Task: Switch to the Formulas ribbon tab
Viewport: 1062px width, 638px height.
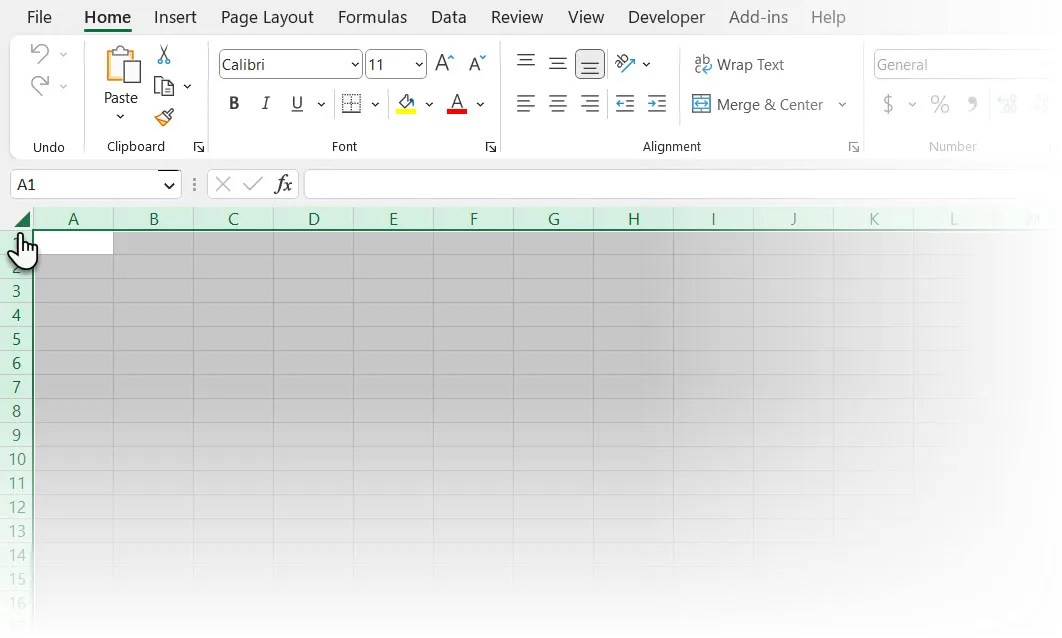Action: pyautogui.click(x=372, y=17)
